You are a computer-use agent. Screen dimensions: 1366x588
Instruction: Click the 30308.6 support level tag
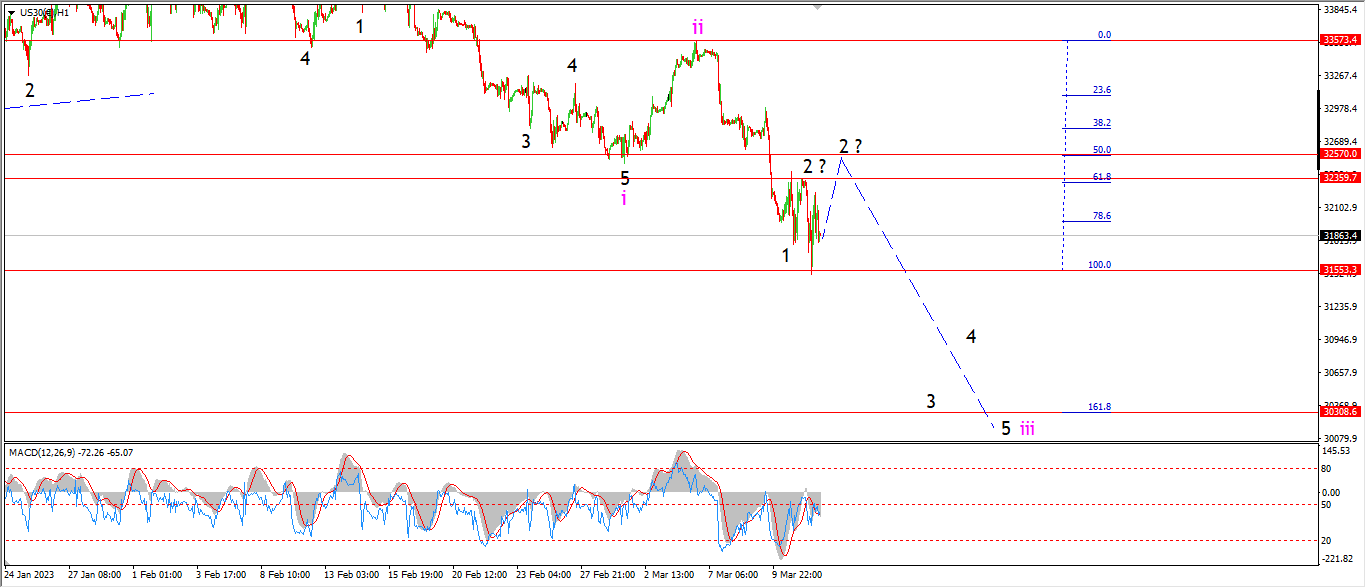[1341, 412]
